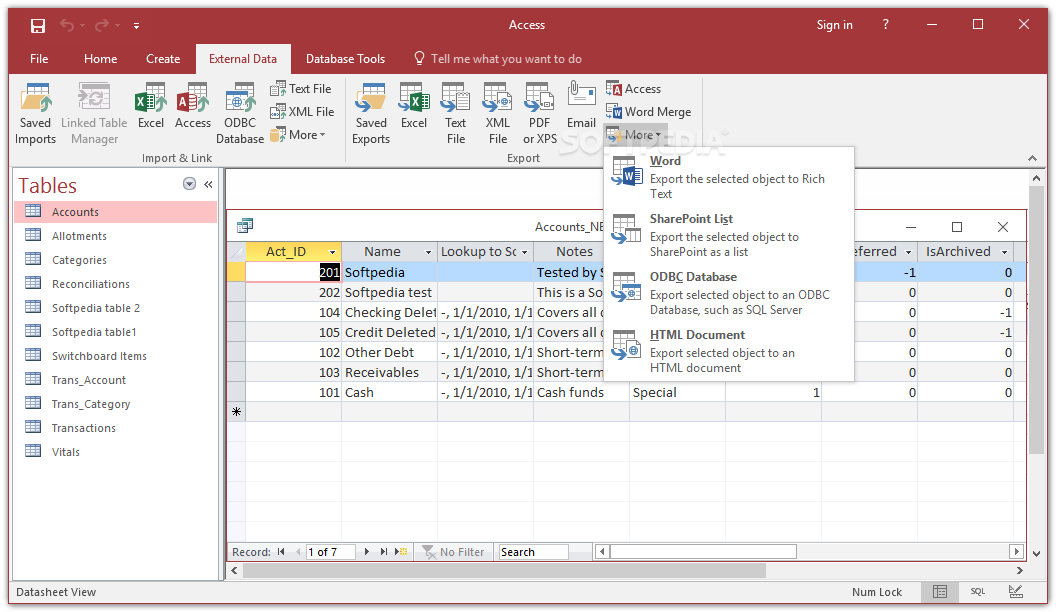Image resolution: width=1056 pixels, height=612 pixels.
Task: Open Saved Exports
Action: coord(371,113)
